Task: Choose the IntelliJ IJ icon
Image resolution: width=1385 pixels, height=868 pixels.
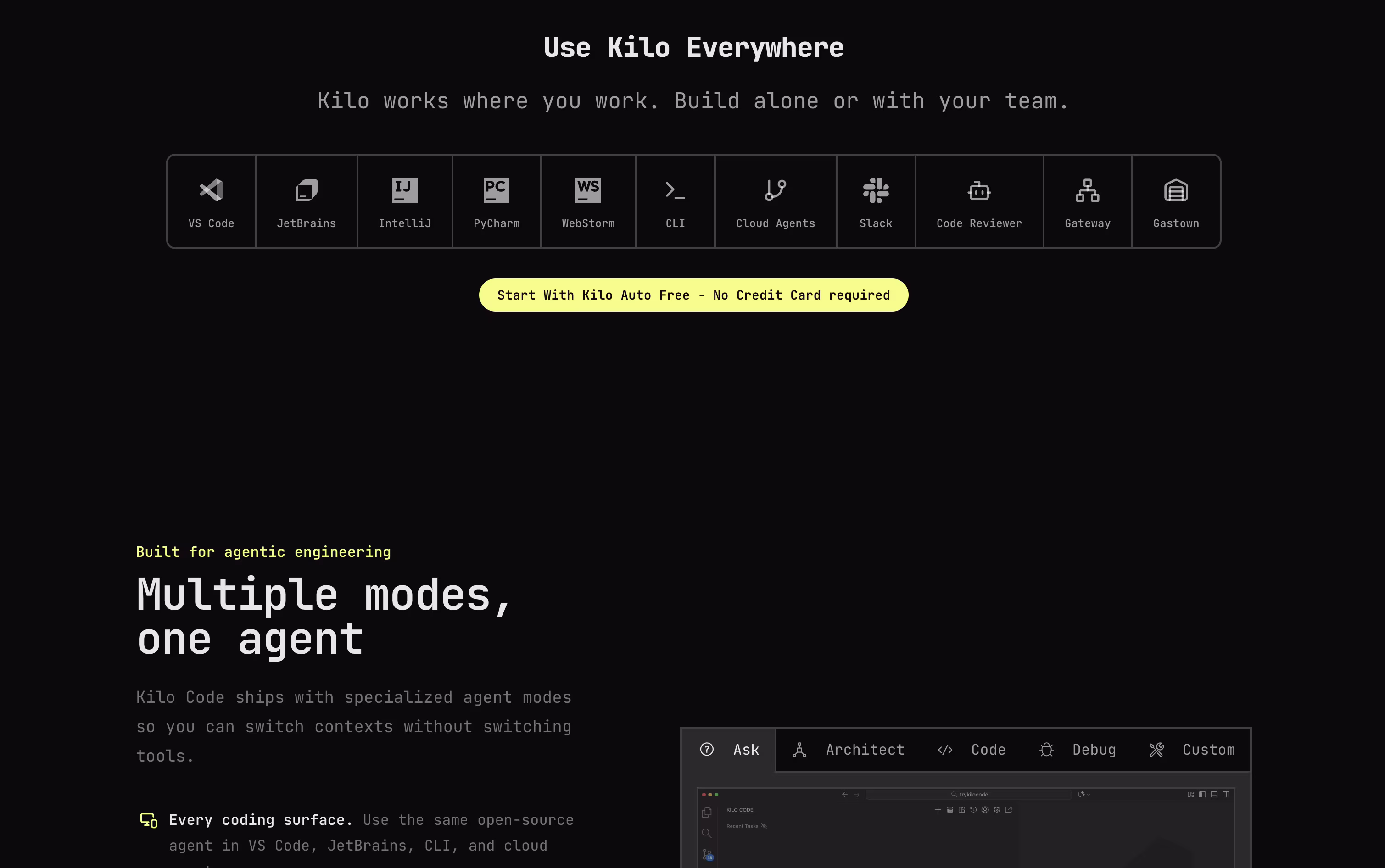Action: coord(404,190)
